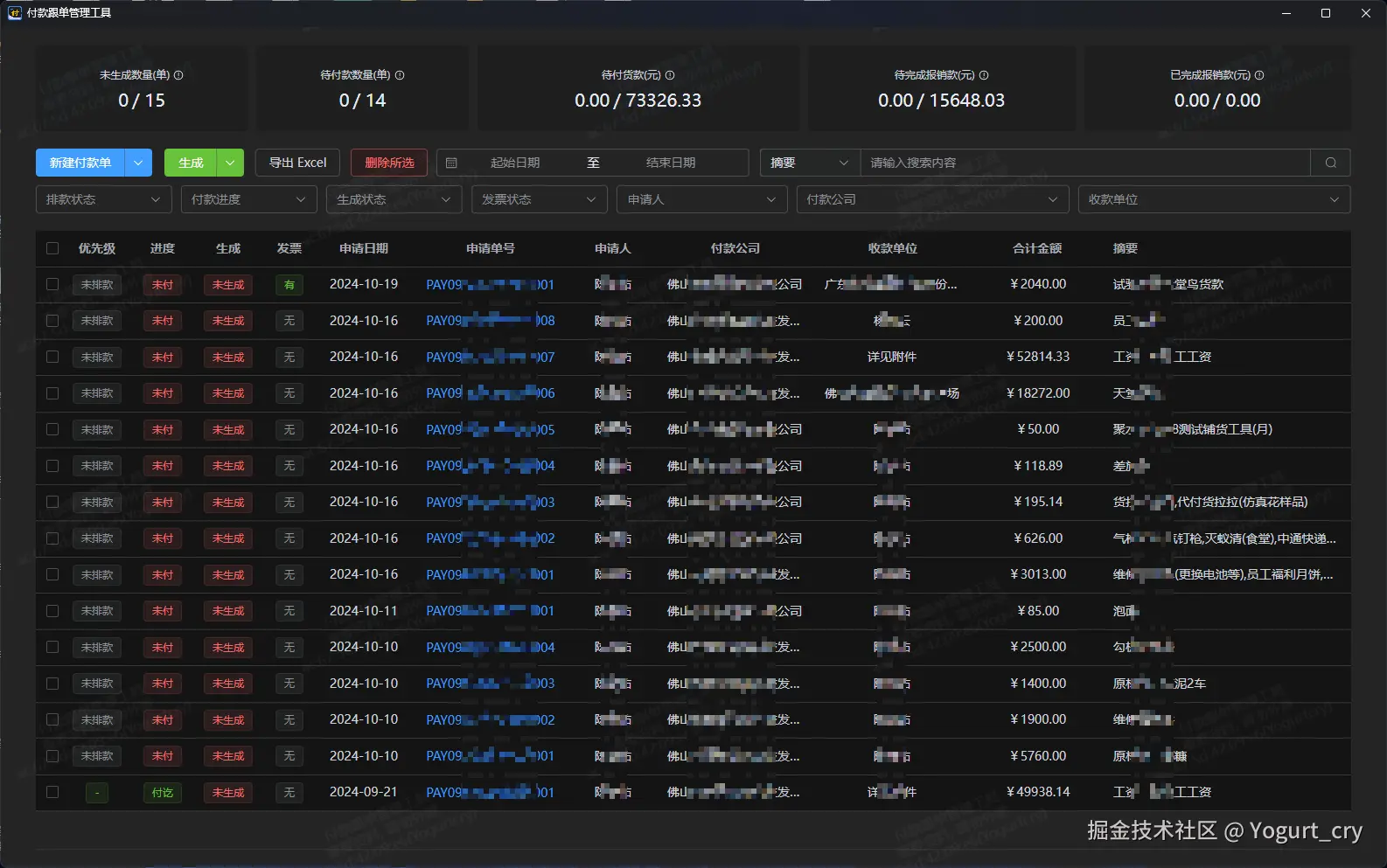The height and width of the screenshot is (868, 1387).
Task: Check the row with amount ¥2040.00
Action: click(x=52, y=284)
